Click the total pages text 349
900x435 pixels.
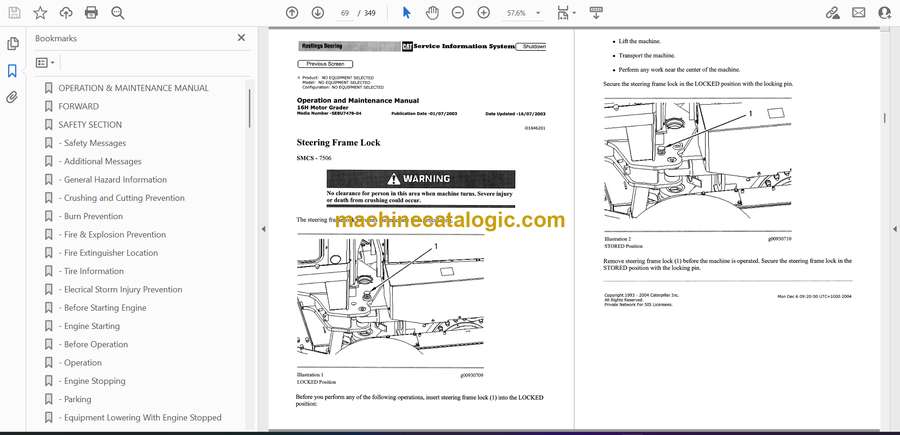[x=370, y=13]
